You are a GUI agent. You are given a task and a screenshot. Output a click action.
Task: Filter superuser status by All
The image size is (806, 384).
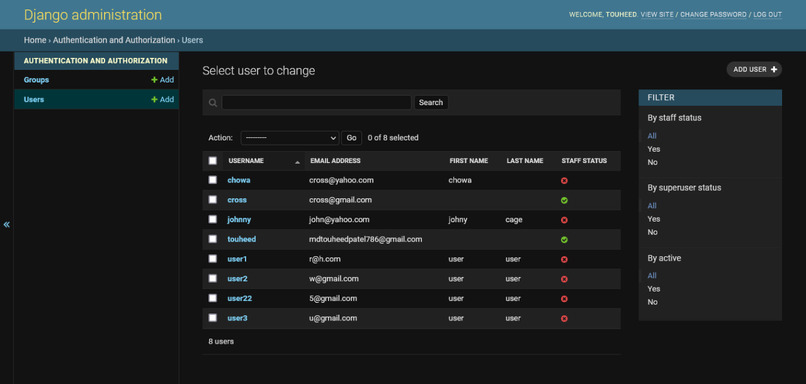(652, 206)
